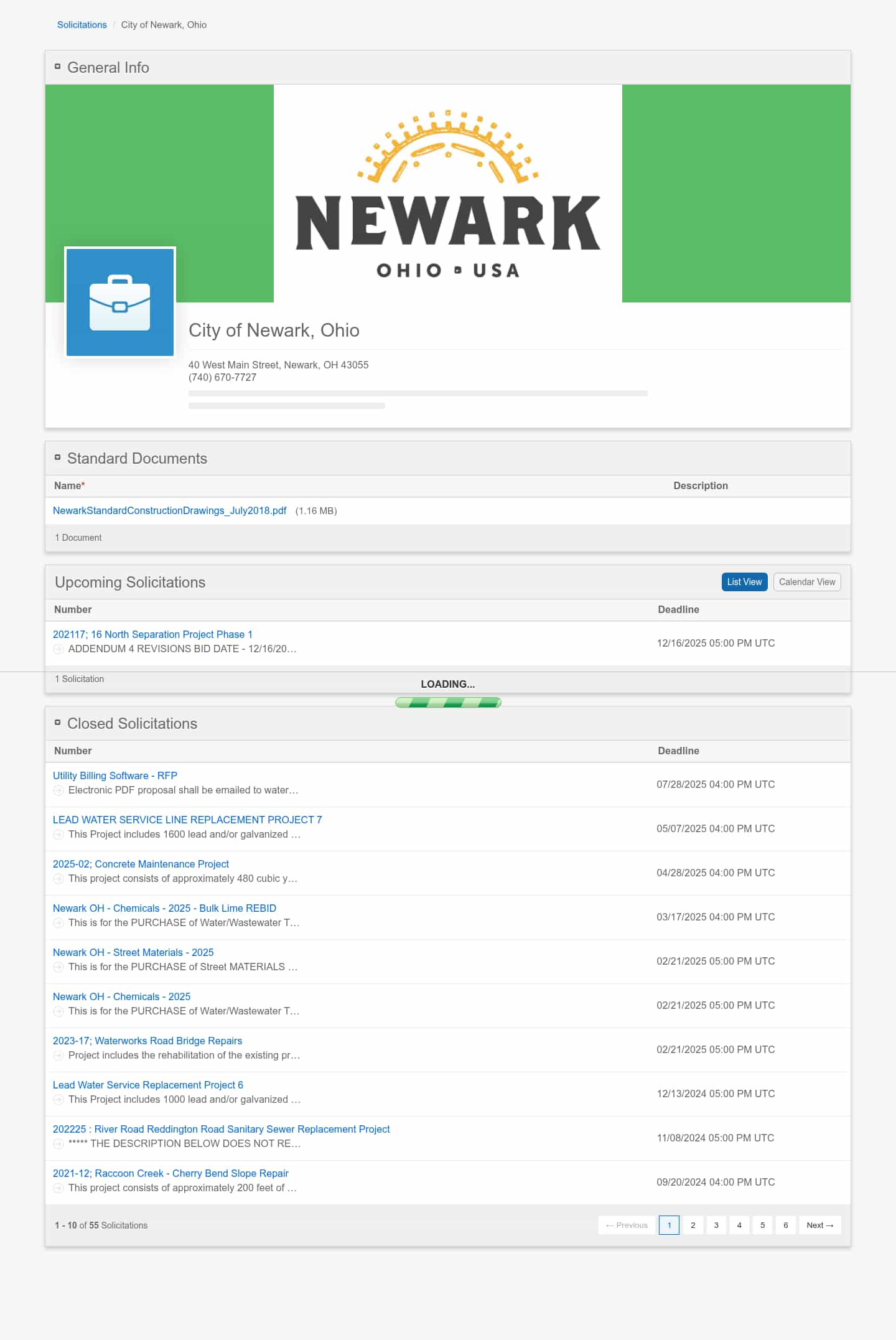
Task: Click arrow icon beside 1000 lead and/or galvanized text
Action: [x=58, y=1100]
